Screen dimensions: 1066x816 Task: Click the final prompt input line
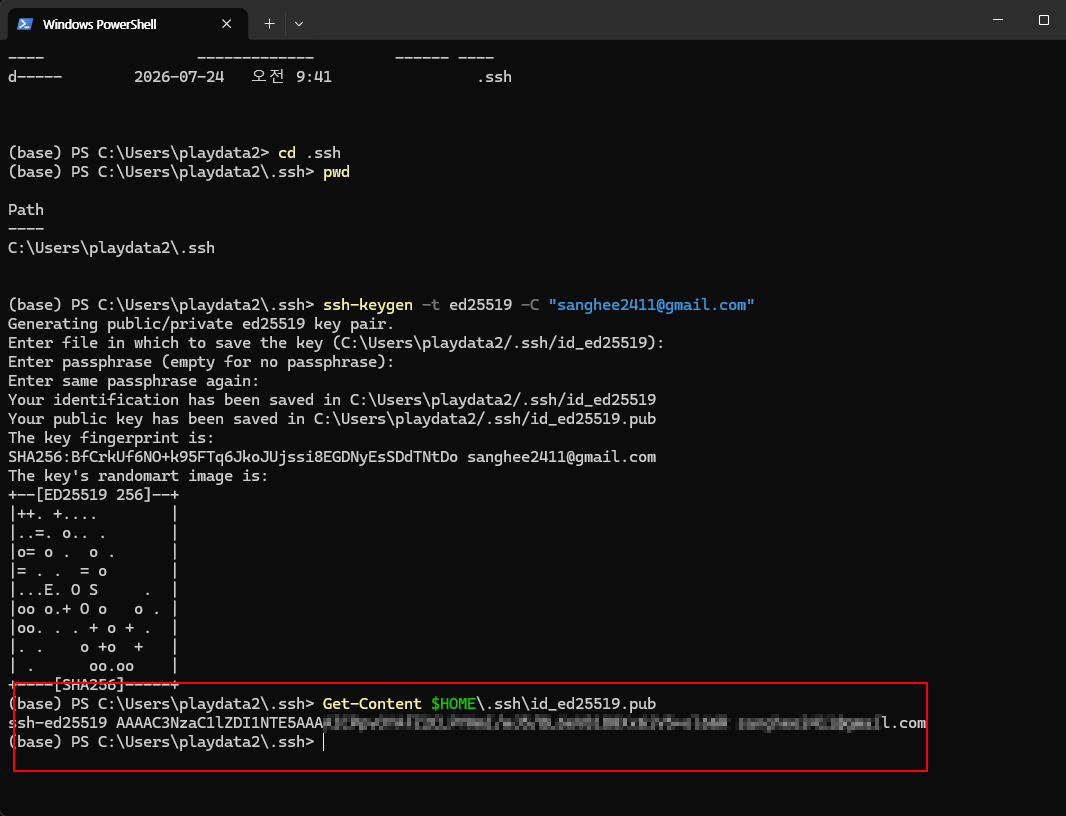(x=167, y=742)
